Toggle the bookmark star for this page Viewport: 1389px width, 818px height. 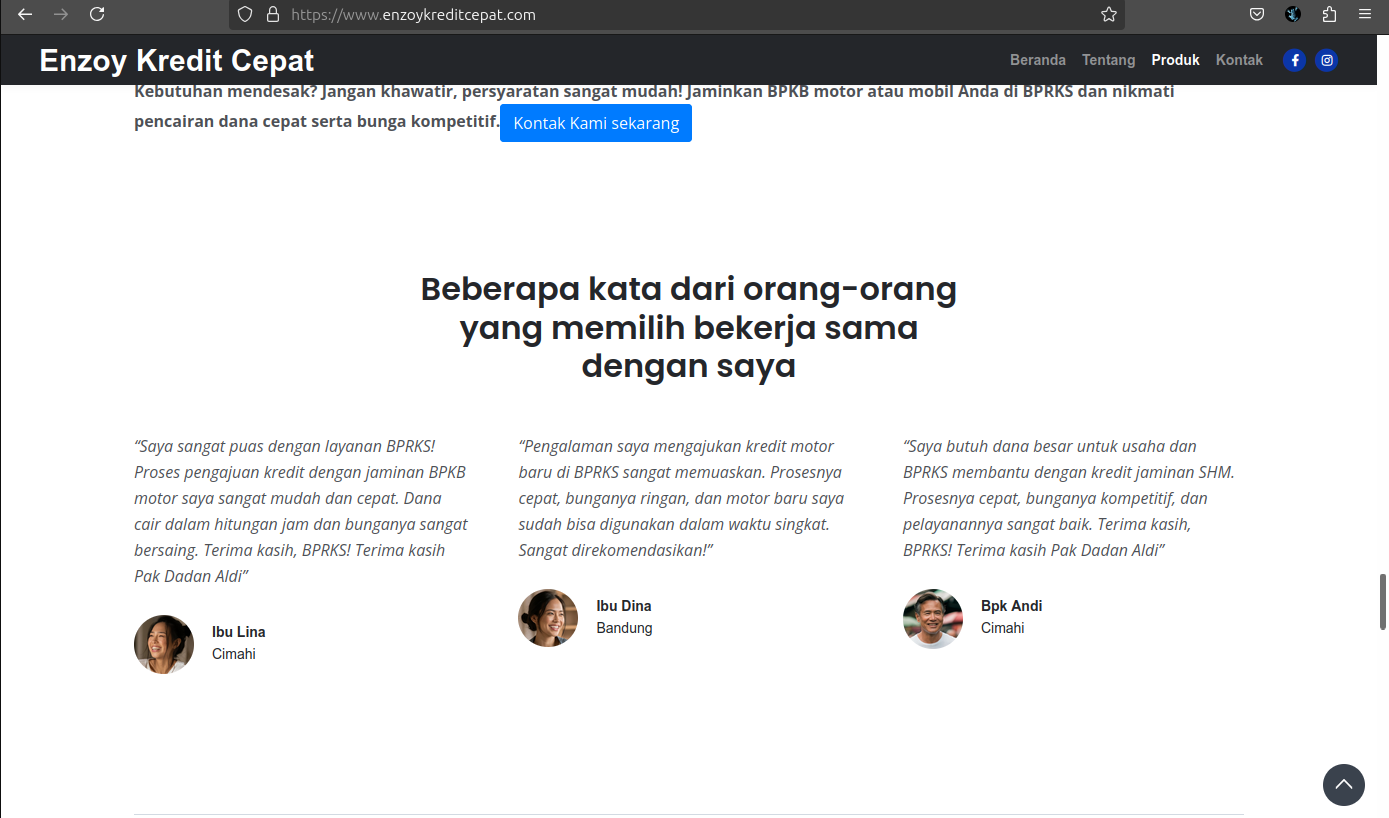[1108, 14]
